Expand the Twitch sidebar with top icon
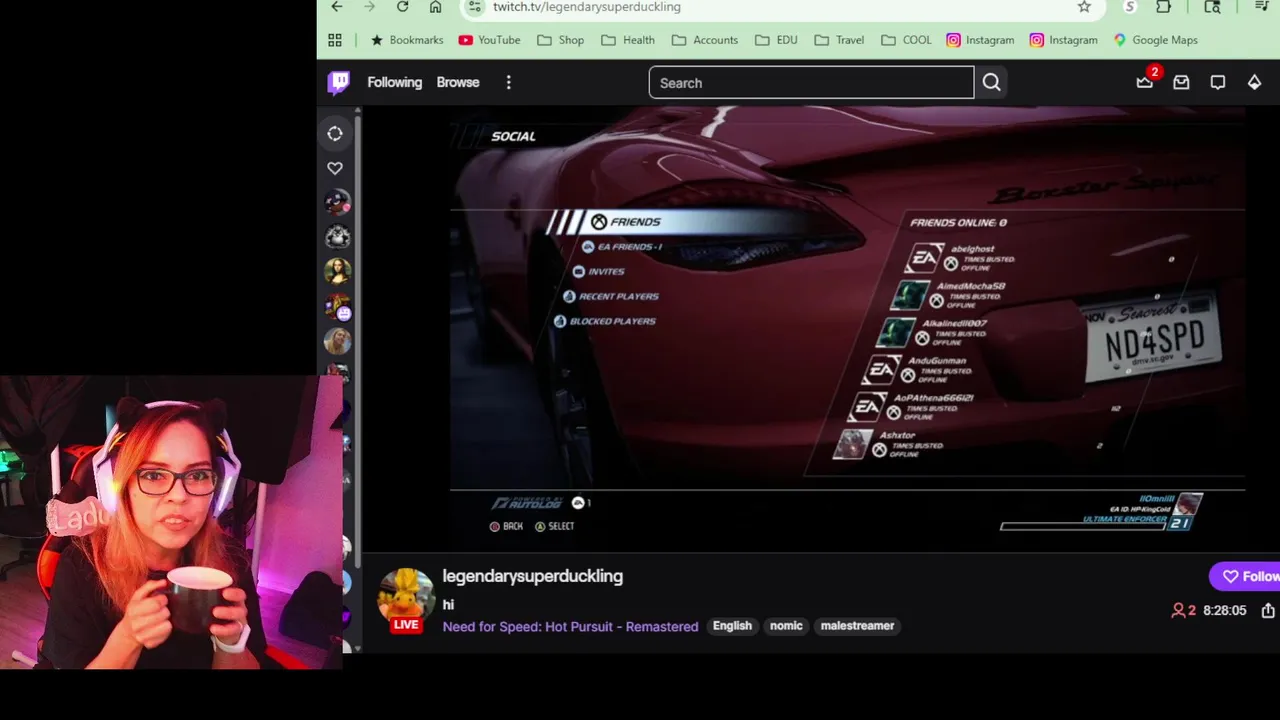 (335, 133)
